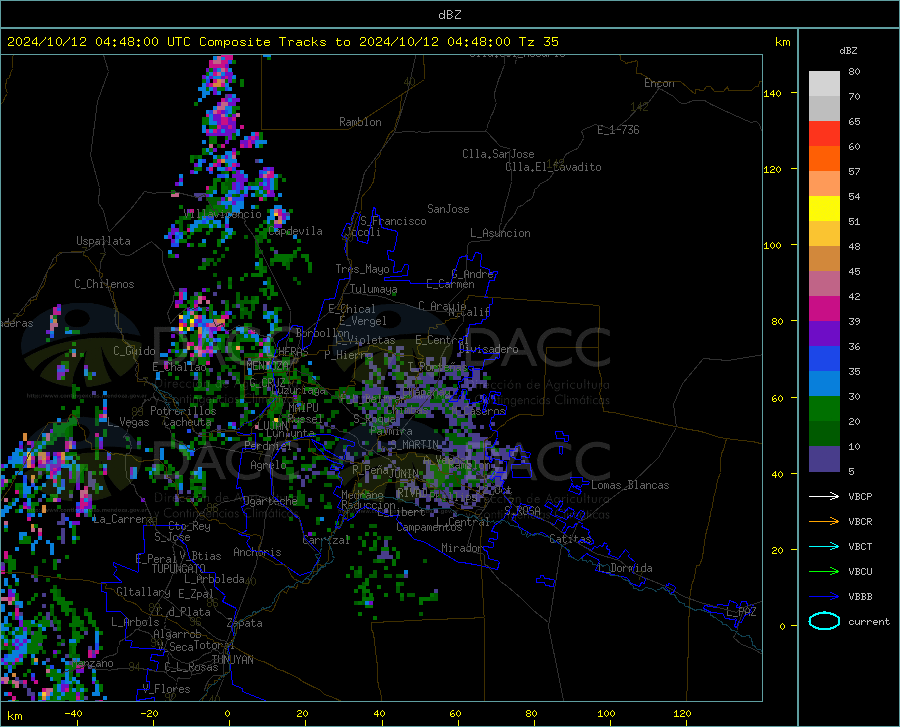900x727 pixels.
Task: Click the 'dBZ' title at the top
Action: pos(449,15)
